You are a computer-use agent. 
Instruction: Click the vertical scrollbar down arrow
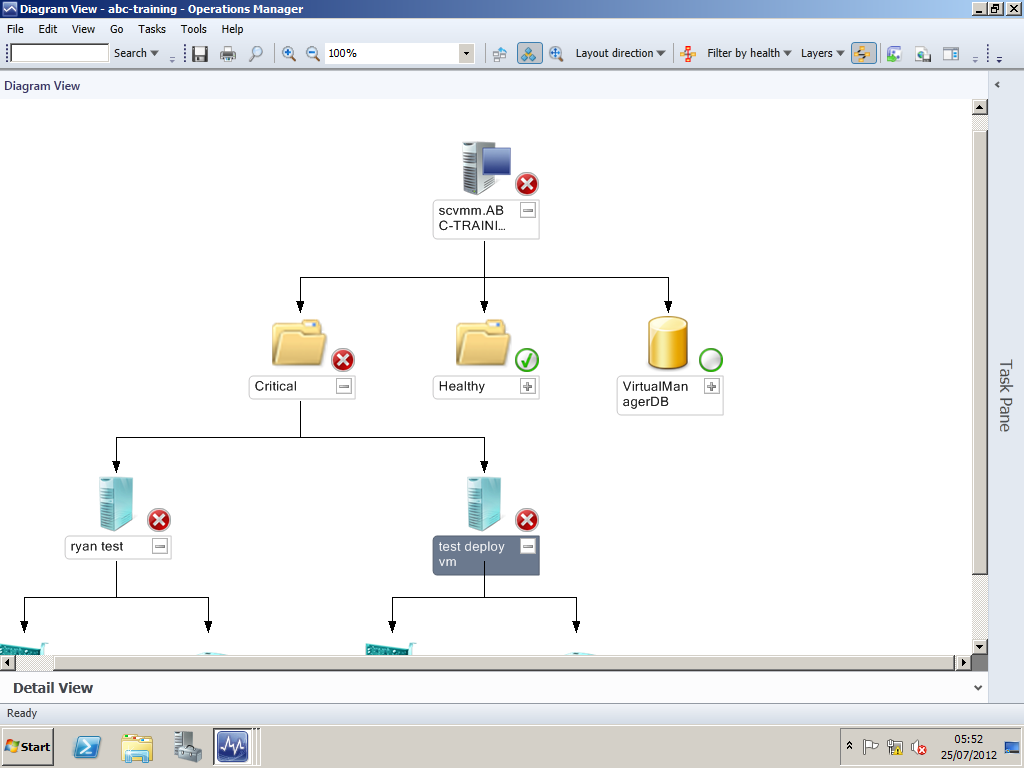[980, 647]
